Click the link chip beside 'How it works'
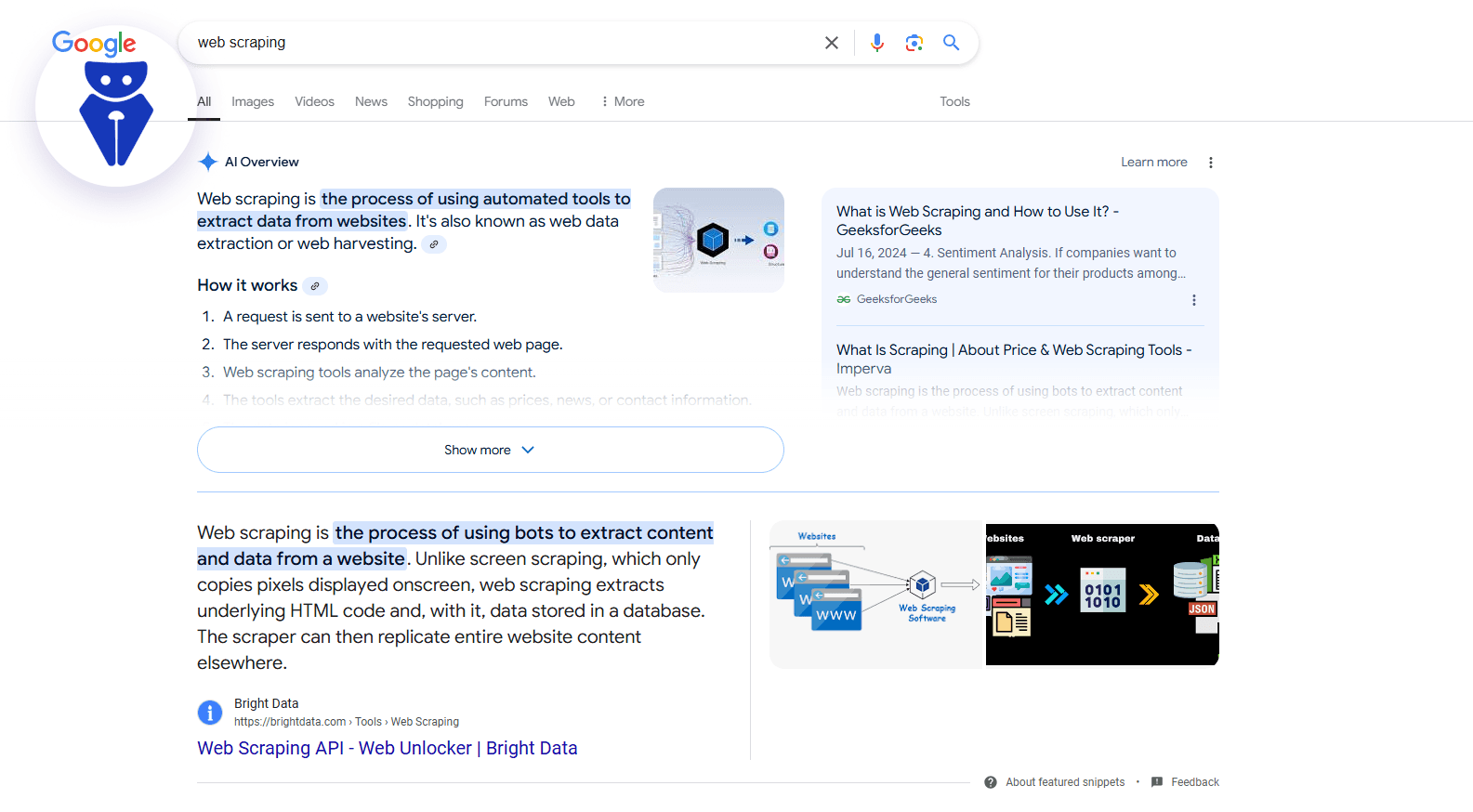 [x=315, y=286]
